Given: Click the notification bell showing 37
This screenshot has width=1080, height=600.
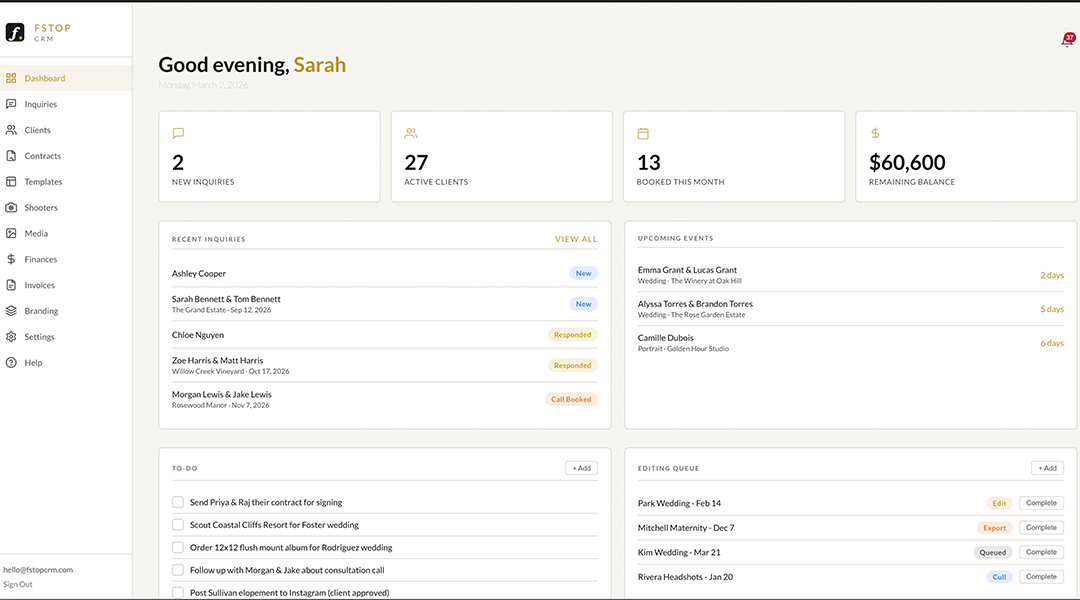Looking at the screenshot, I should coord(1066,42).
